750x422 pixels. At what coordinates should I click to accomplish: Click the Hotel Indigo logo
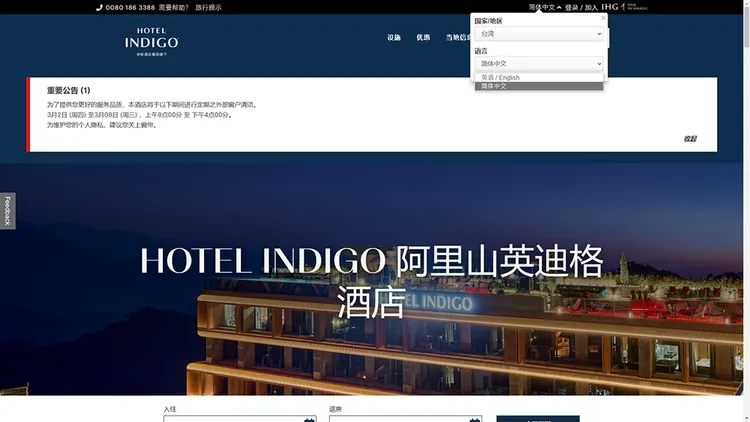[x=152, y=42]
